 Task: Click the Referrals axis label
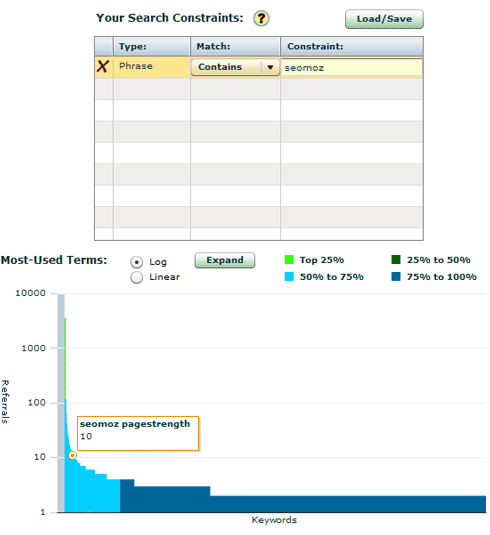(5, 402)
